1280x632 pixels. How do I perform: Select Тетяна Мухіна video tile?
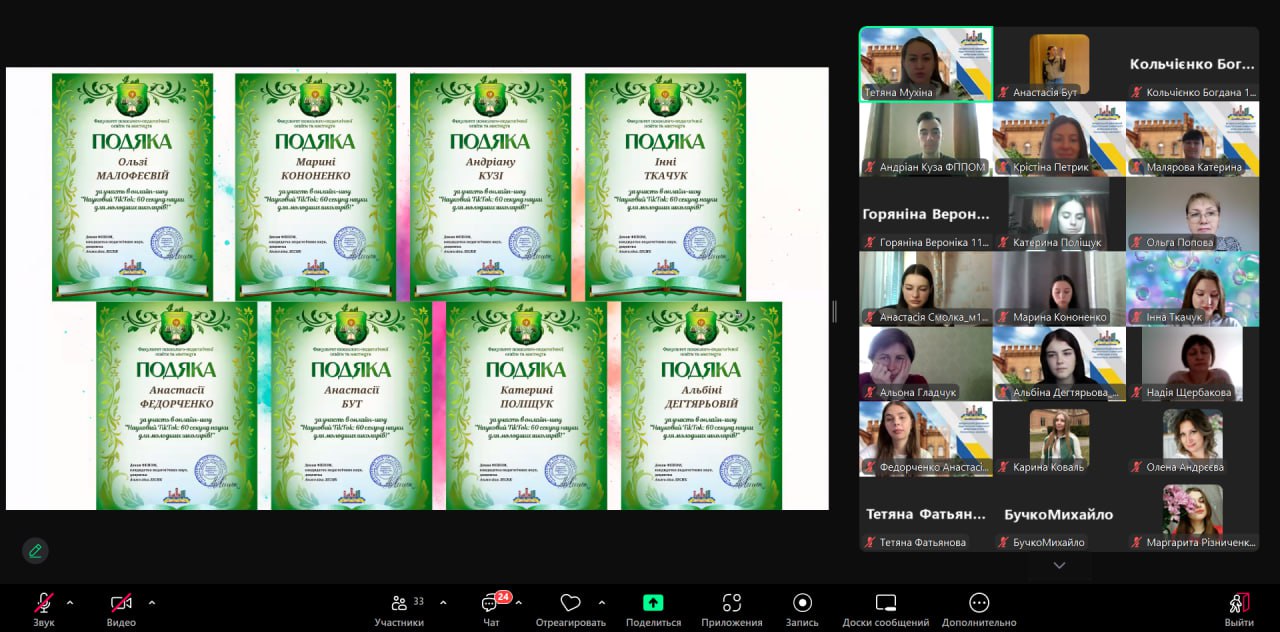tap(926, 64)
